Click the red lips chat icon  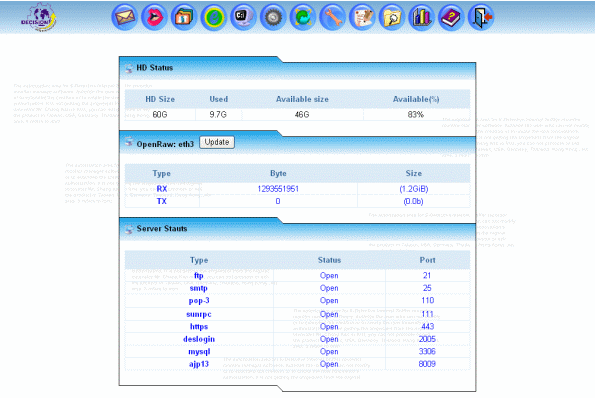pyautogui.click(x=154, y=17)
